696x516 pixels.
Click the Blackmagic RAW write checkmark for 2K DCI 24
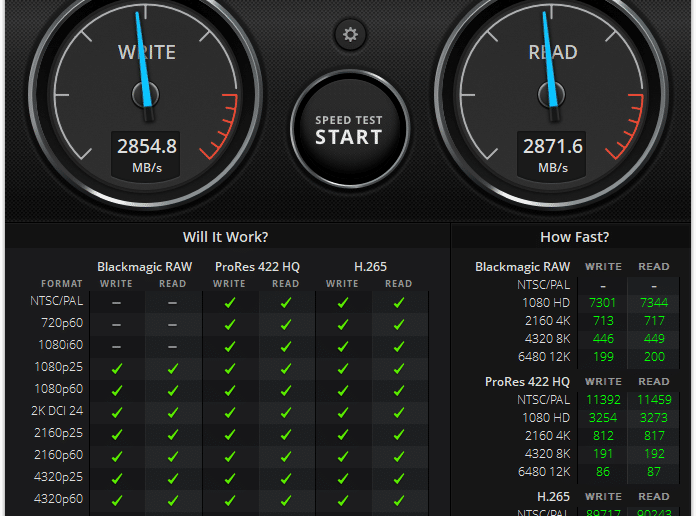pyautogui.click(x=117, y=413)
